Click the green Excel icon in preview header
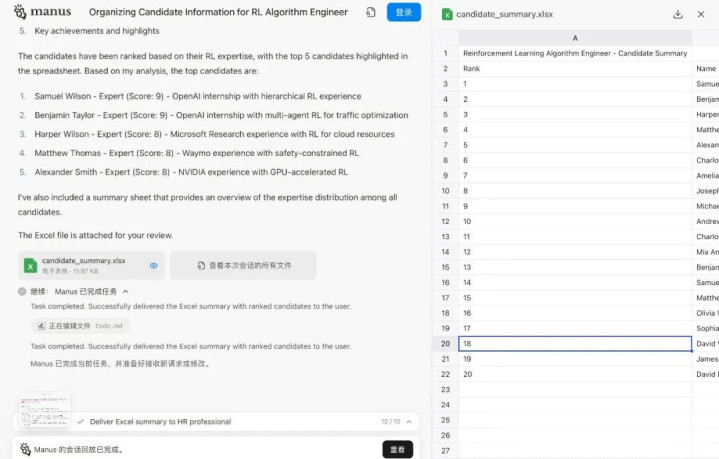The height and width of the screenshot is (459, 719). point(447,15)
